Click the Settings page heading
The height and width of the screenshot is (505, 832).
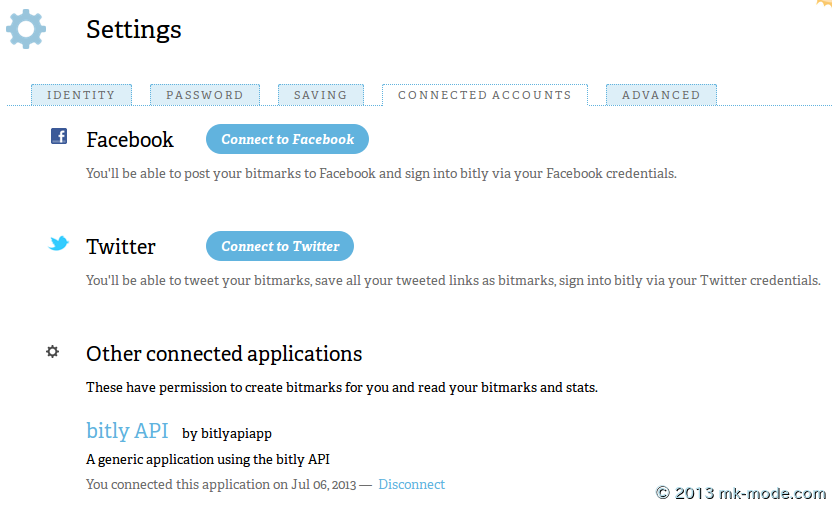[134, 30]
